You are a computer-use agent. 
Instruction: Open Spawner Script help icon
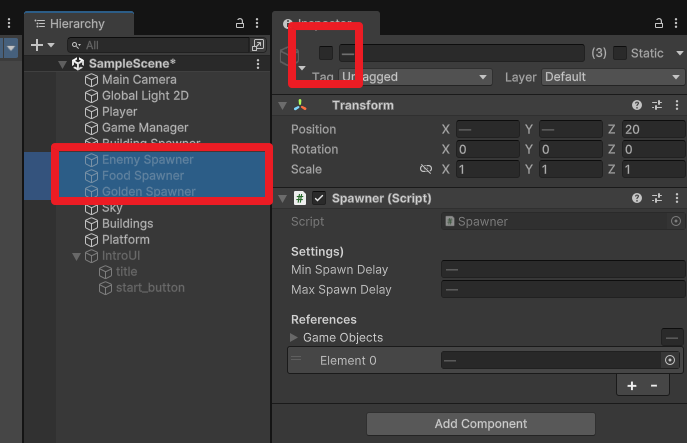(x=637, y=198)
